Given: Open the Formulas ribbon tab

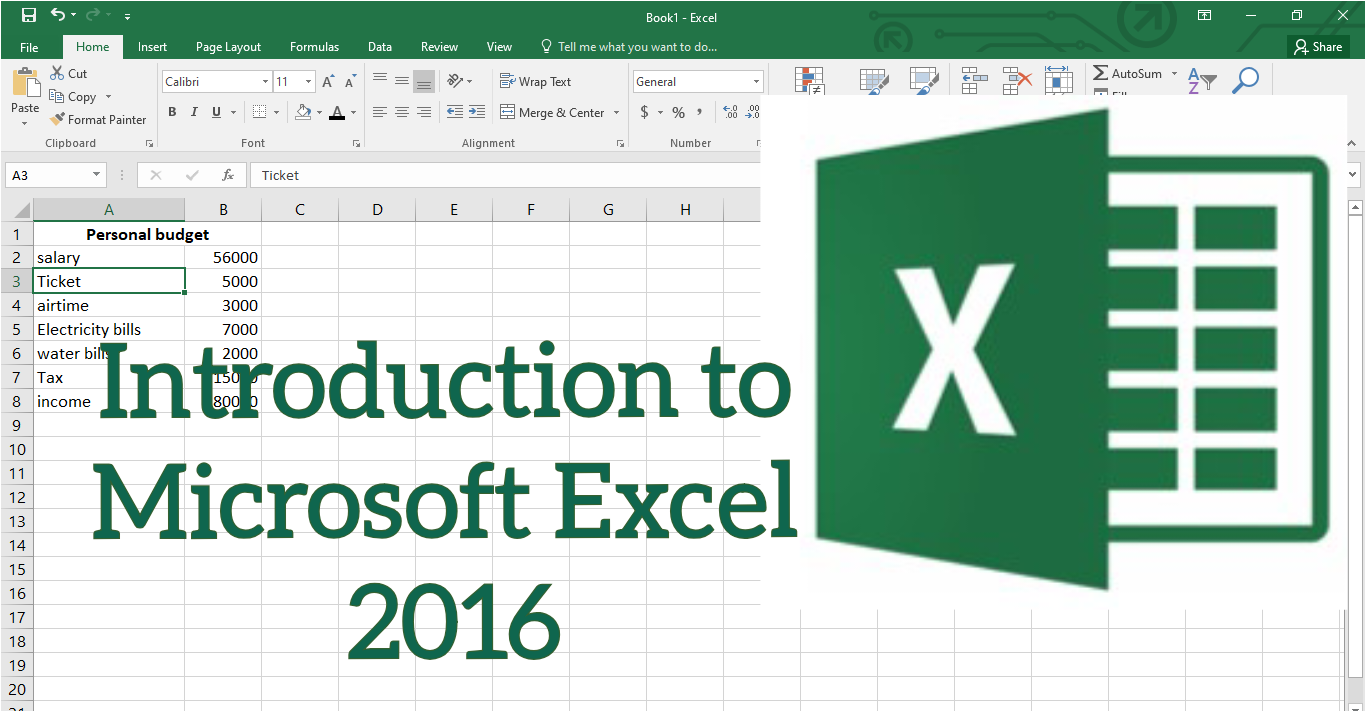Looking at the screenshot, I should [314, 47].
